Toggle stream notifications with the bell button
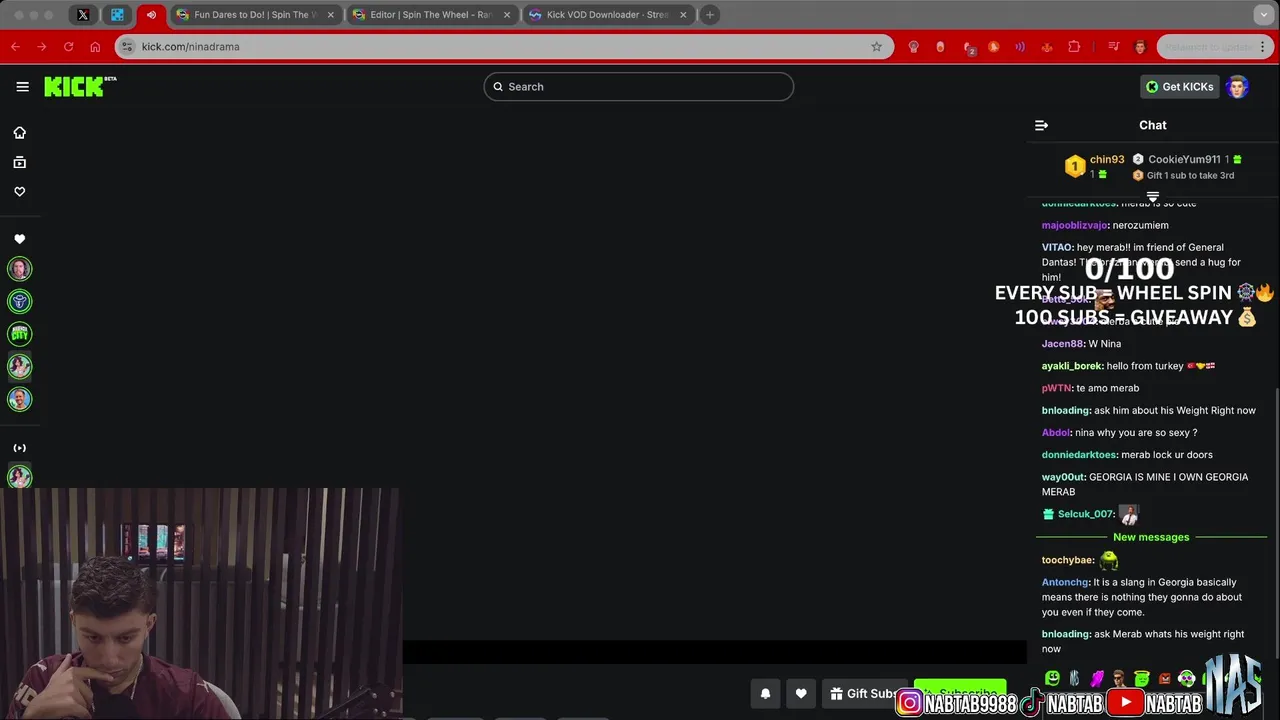The height and width of the screenshot is (720, 1280). tap(765, 693)
